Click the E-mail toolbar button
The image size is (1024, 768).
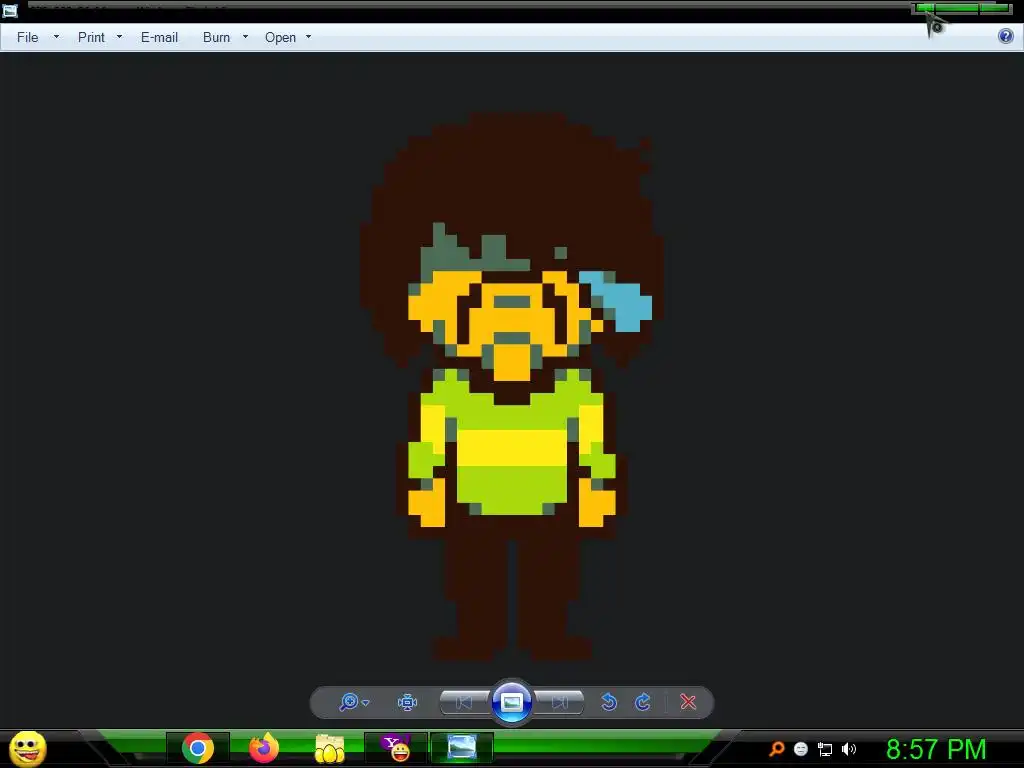pos(159,37)
